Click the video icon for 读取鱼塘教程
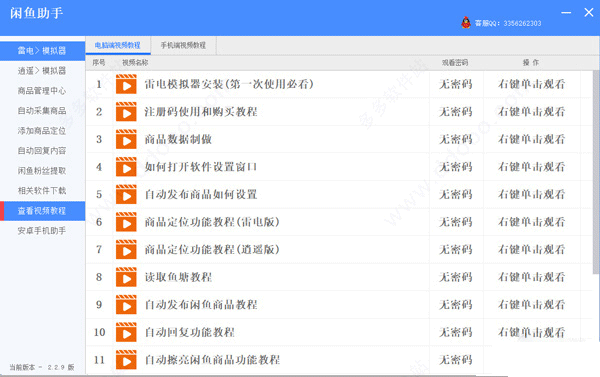600x377 pixels. [x=126, y=277]
